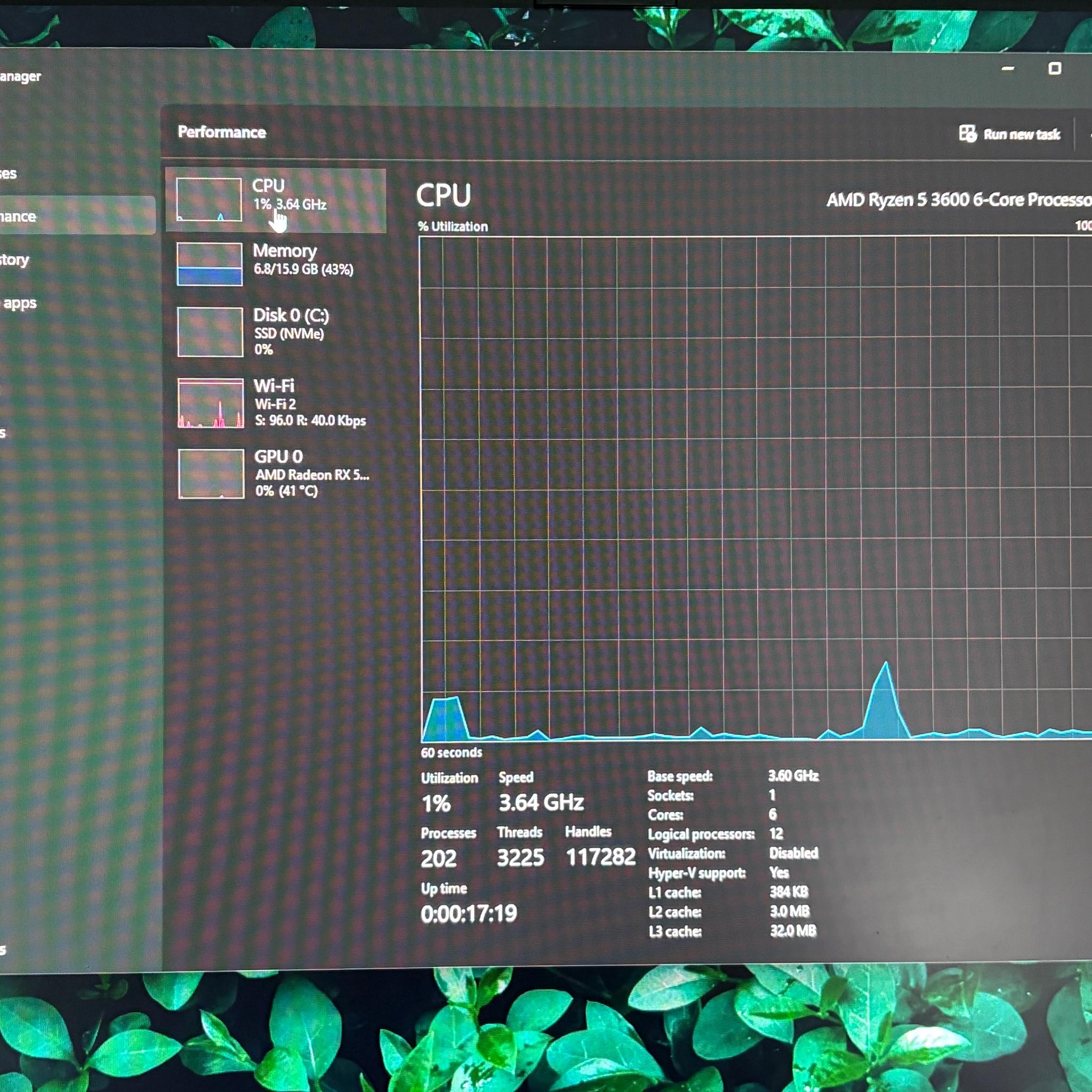The height and width of the screenshot is (1092, 1092).
Task: Click the 'S: 96.0 R: 40.0 Kbps' text
Action: click(310, 421)
